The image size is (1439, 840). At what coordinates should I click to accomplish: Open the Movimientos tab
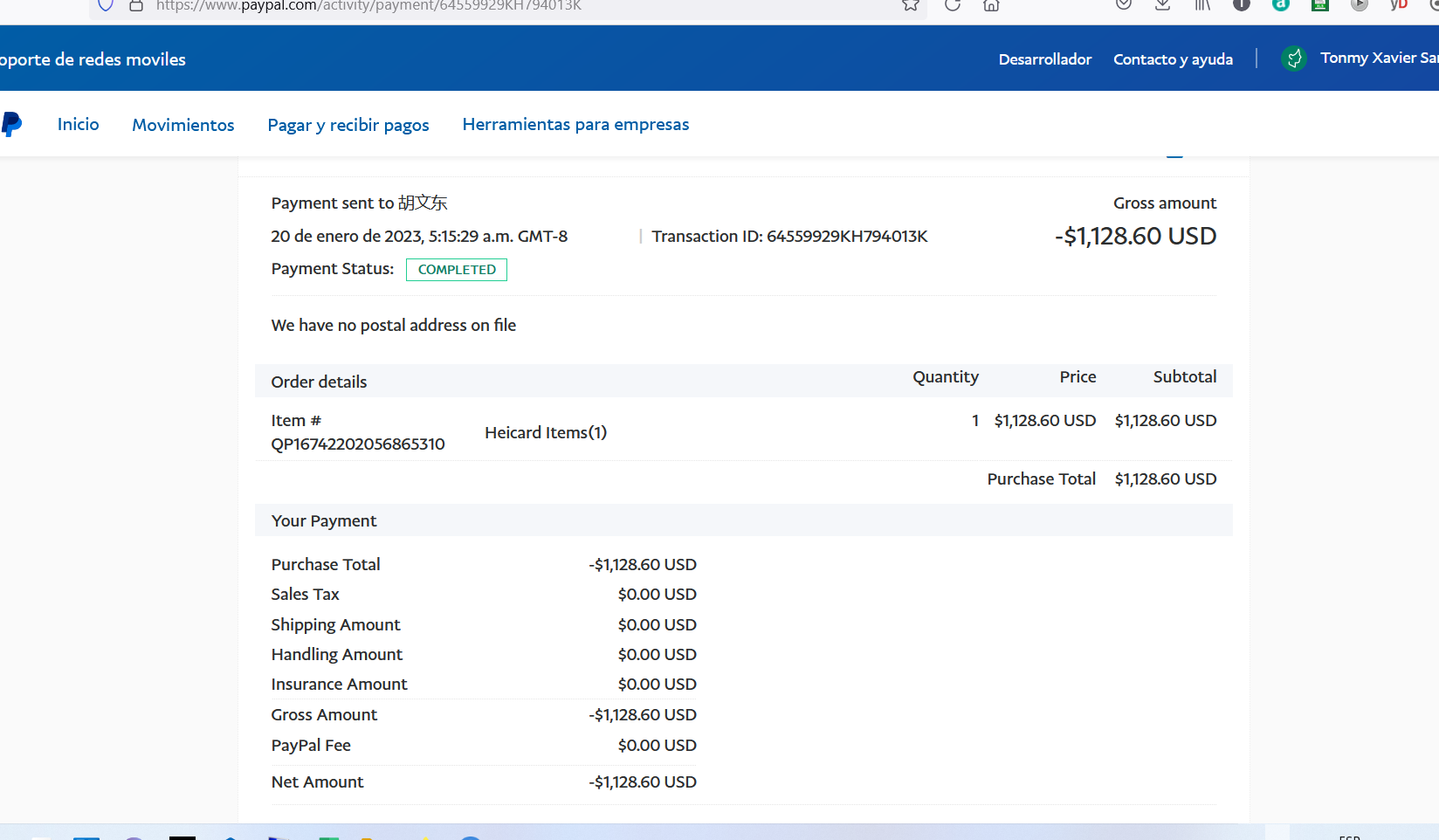click(183, 125)
